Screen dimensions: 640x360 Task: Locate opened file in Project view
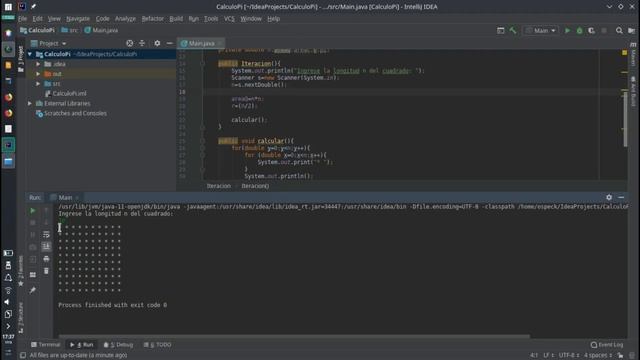(x=129, y=43)
